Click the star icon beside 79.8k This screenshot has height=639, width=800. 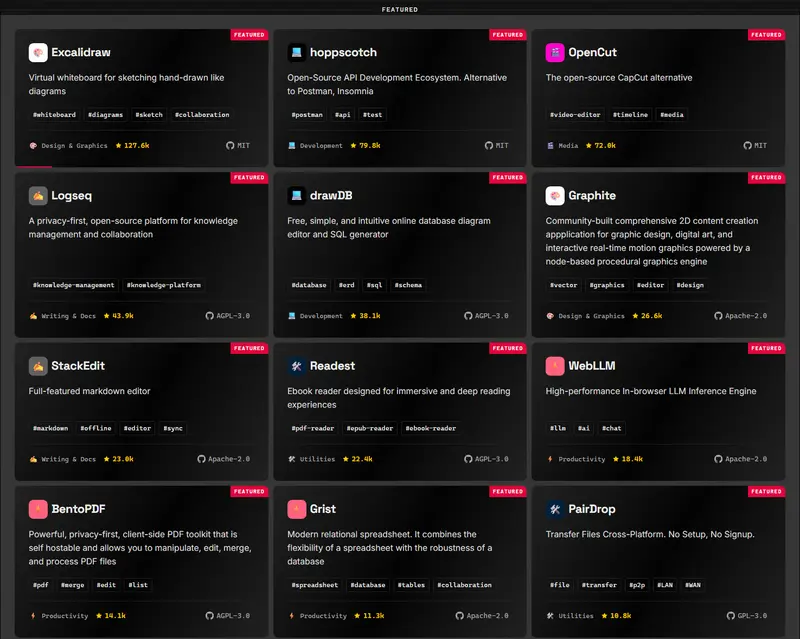(x=354, y=145)
